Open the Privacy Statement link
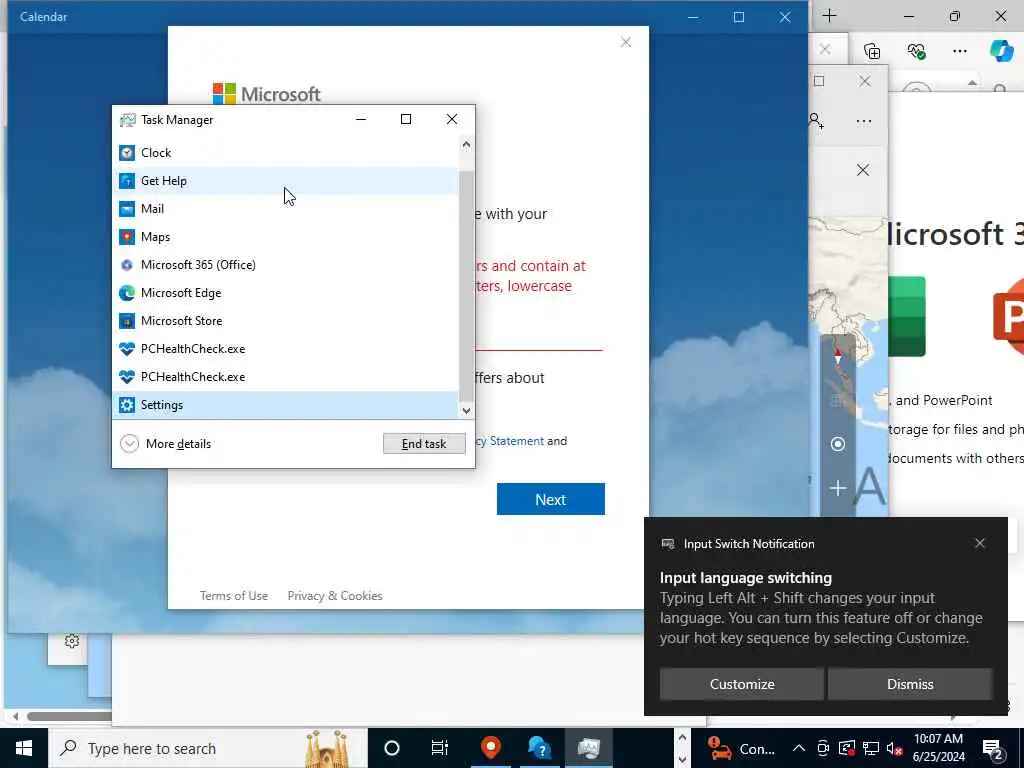This screenshot has height=768, width=1024. pyautogui.click(x=511, y=441)
